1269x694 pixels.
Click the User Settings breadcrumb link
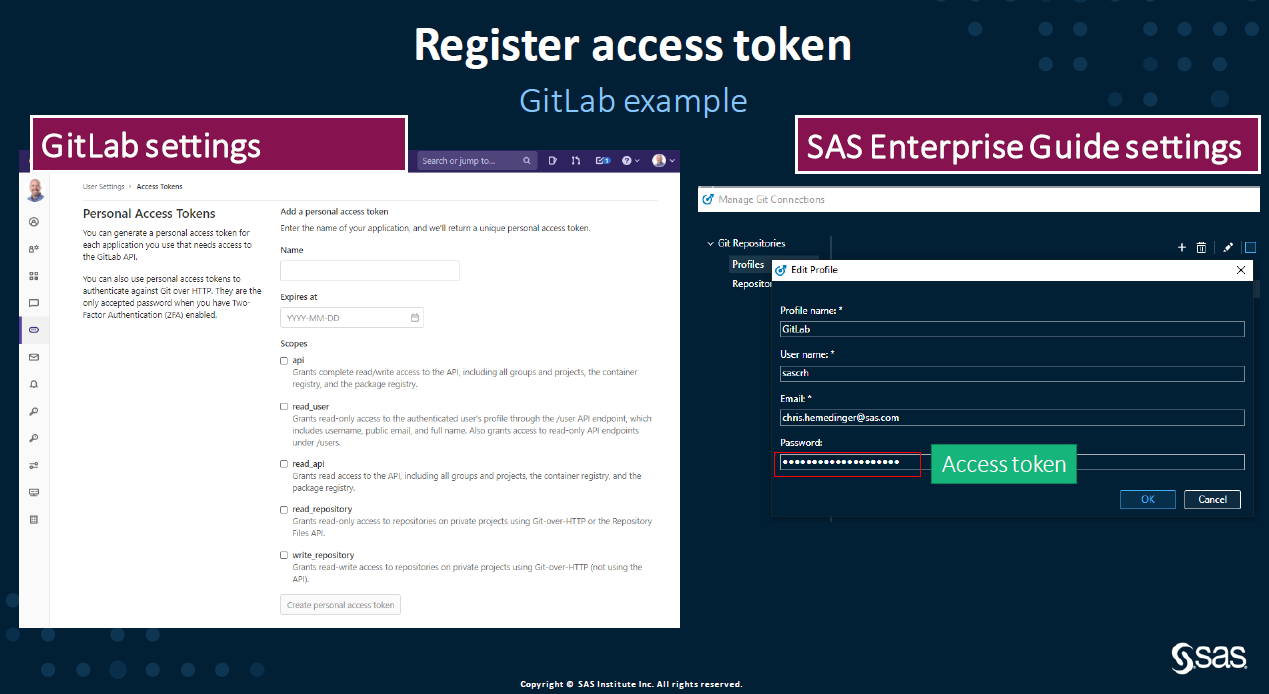(x=103, y=187)
